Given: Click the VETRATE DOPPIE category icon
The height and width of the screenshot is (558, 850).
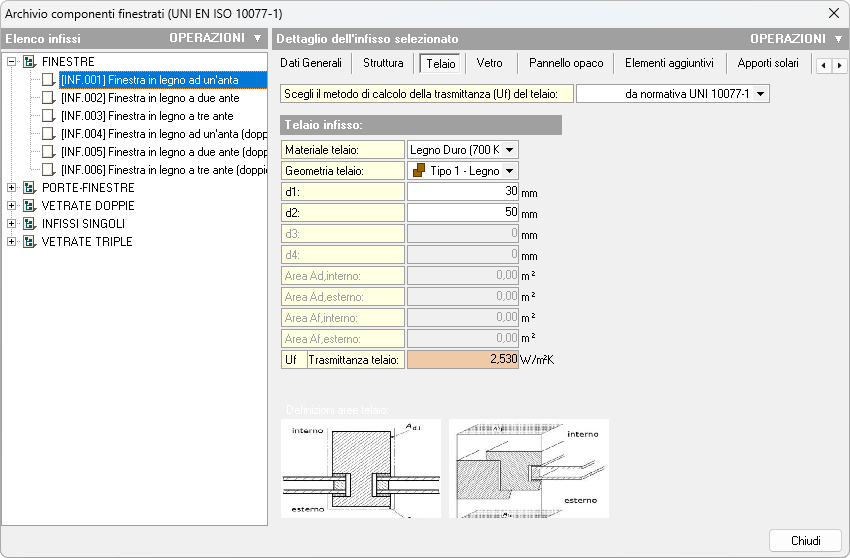Looking at the screenshot, I should [29, 206].
